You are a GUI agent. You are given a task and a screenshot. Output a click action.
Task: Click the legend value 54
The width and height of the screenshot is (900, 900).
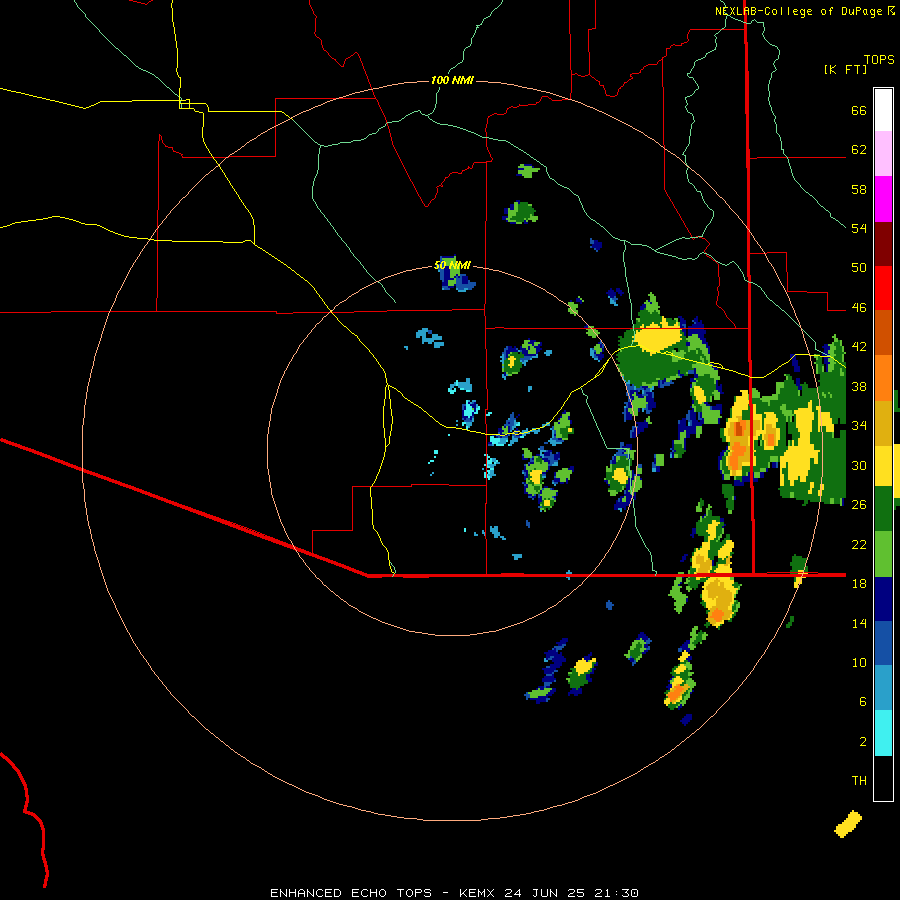[859, 228]
